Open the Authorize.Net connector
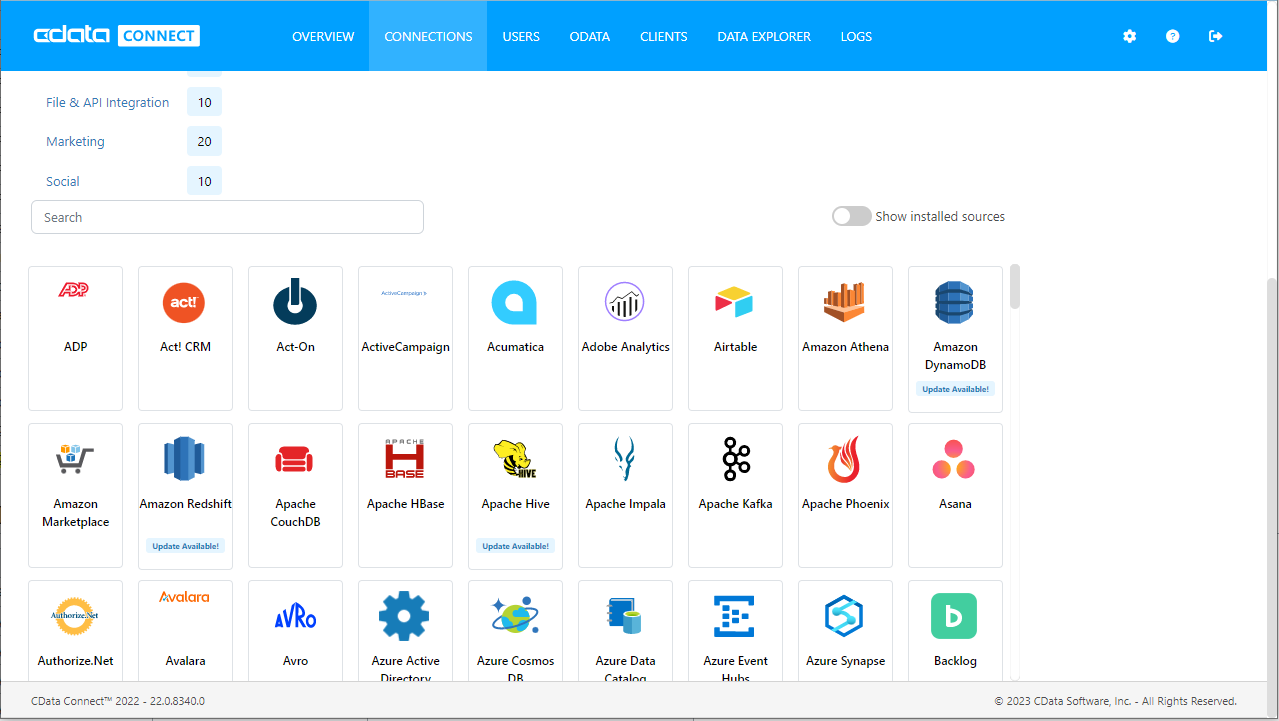 click(75, 631)
